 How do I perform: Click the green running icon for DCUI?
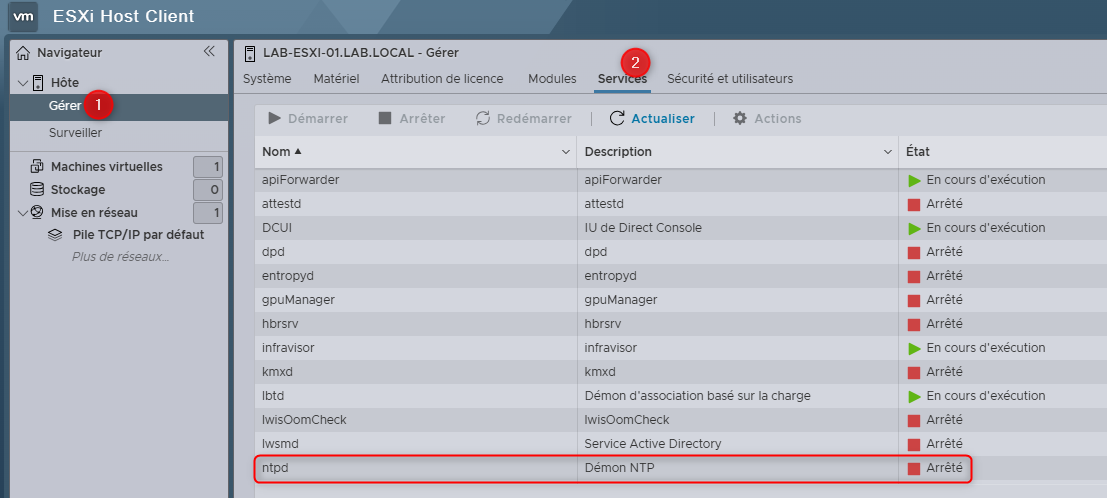[x=914, y=228]
